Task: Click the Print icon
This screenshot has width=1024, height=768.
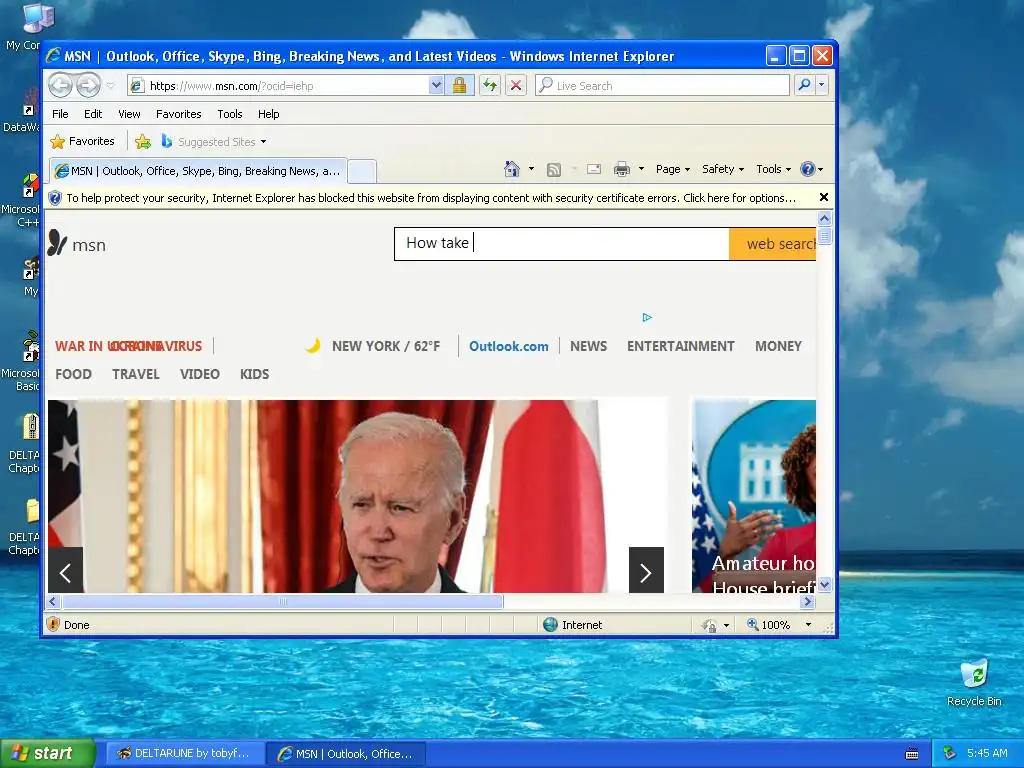Action: [622, 170]
